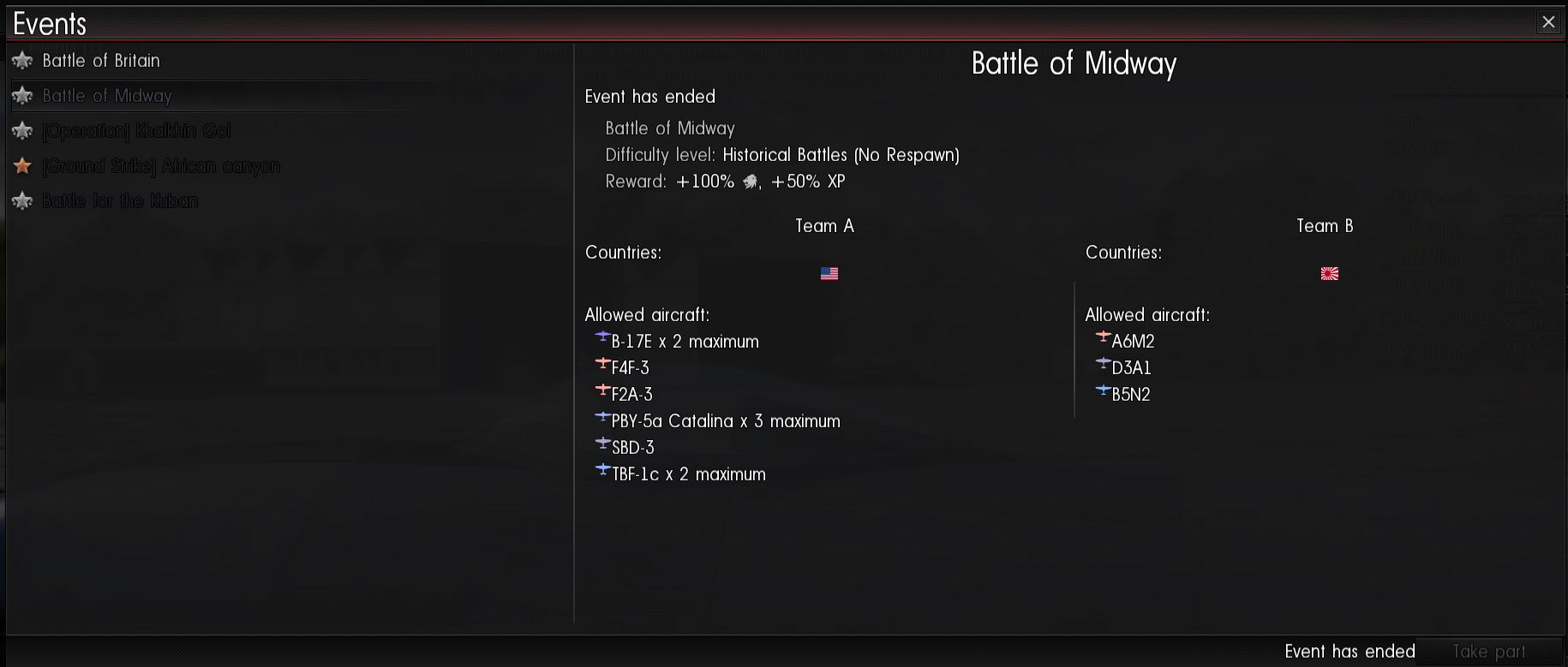This screenshot has width=1568, height=667.
Task: Click the A6M2 fighter aircraft icon
Action: click(x=1103, y=338)
